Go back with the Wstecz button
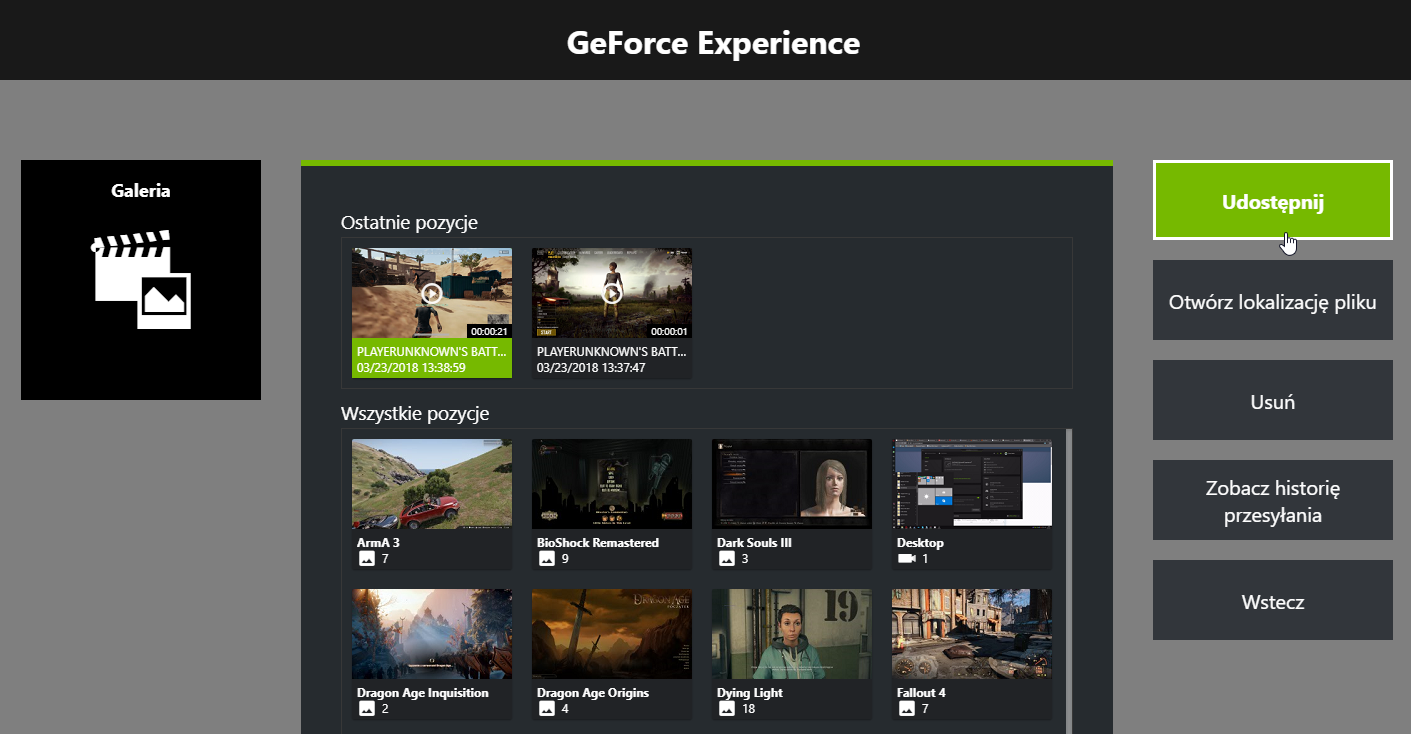This screenshot has width=1411, height=734. 1272,600
